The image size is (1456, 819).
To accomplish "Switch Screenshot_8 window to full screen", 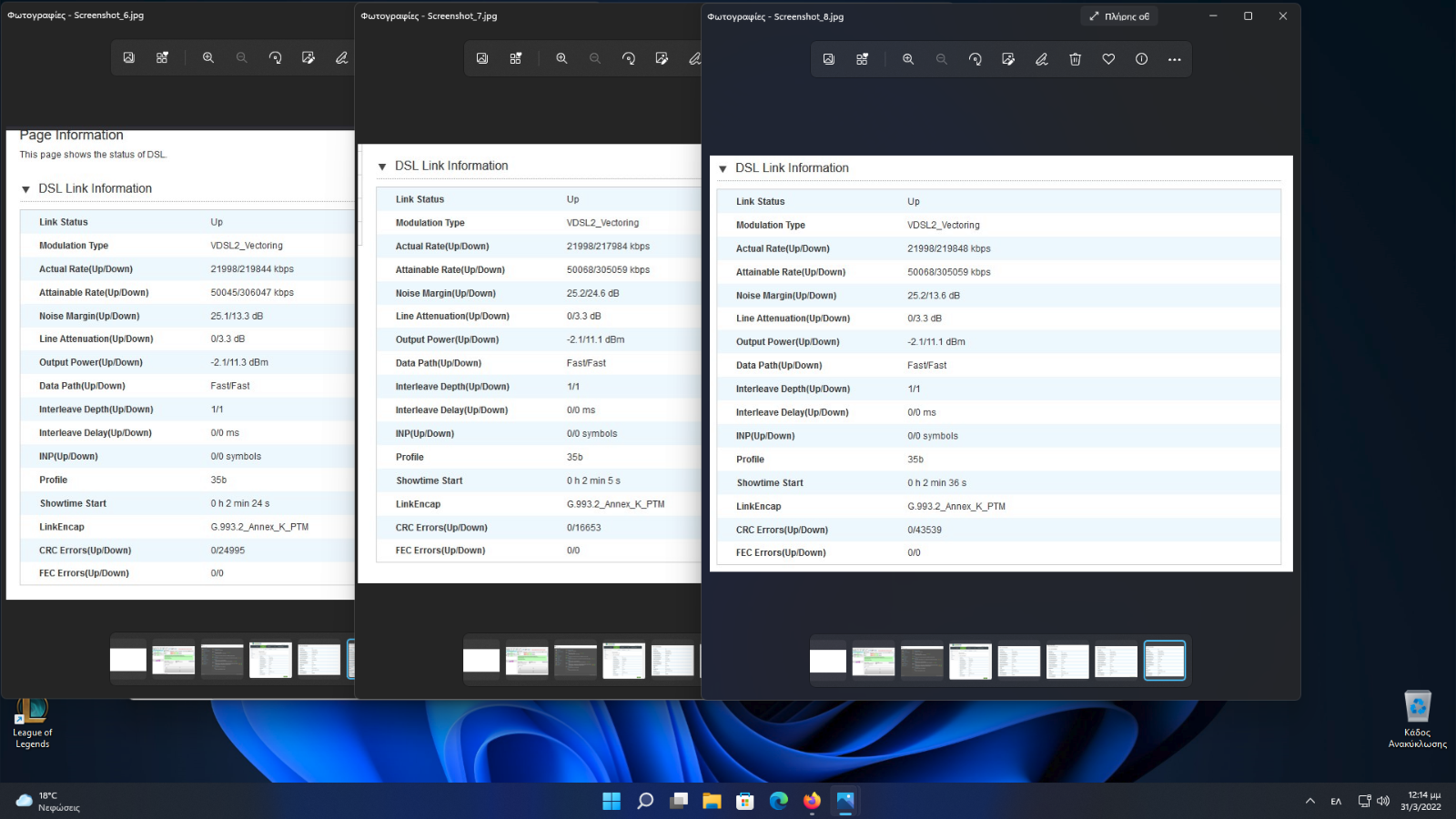I will click(1119, 16).
